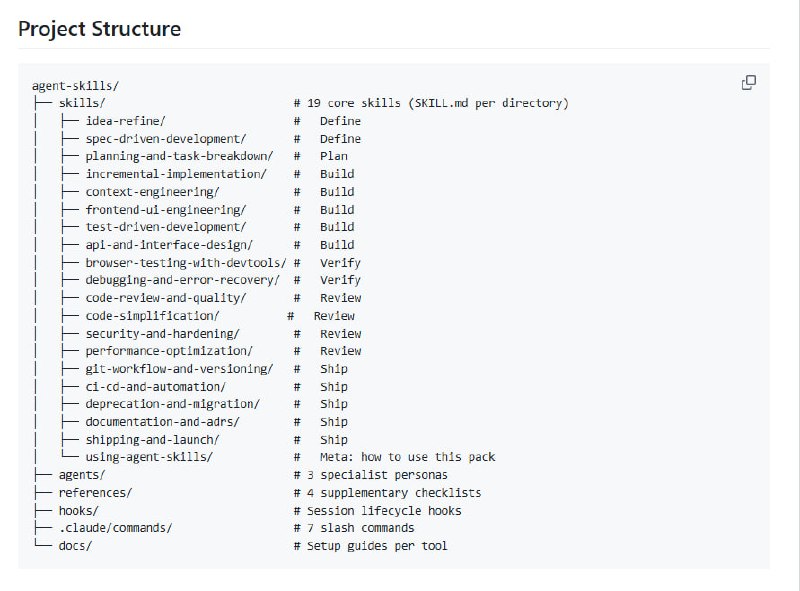
Task: Click the security-and-hardening/ entry
Action: 162,334
